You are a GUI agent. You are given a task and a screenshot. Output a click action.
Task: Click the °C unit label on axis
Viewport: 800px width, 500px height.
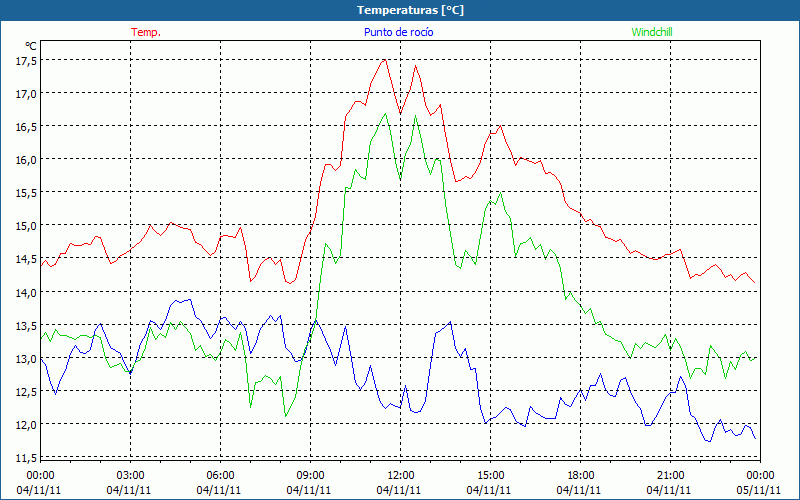click(31, 46)
